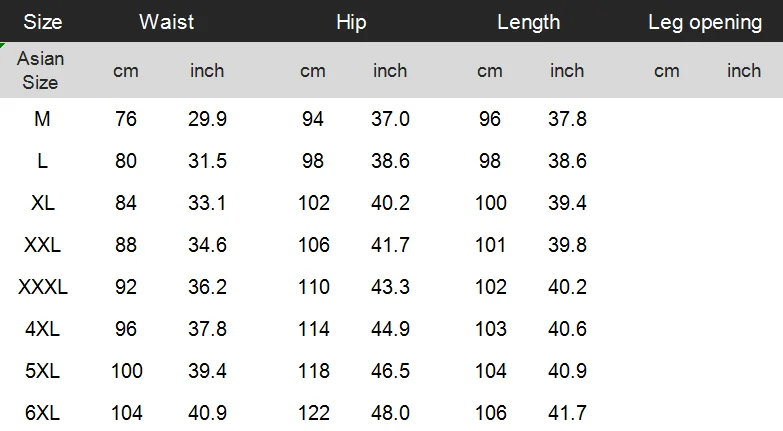Select the XXXL size row label
783x431 pixels.
click(x=42, y=287)
